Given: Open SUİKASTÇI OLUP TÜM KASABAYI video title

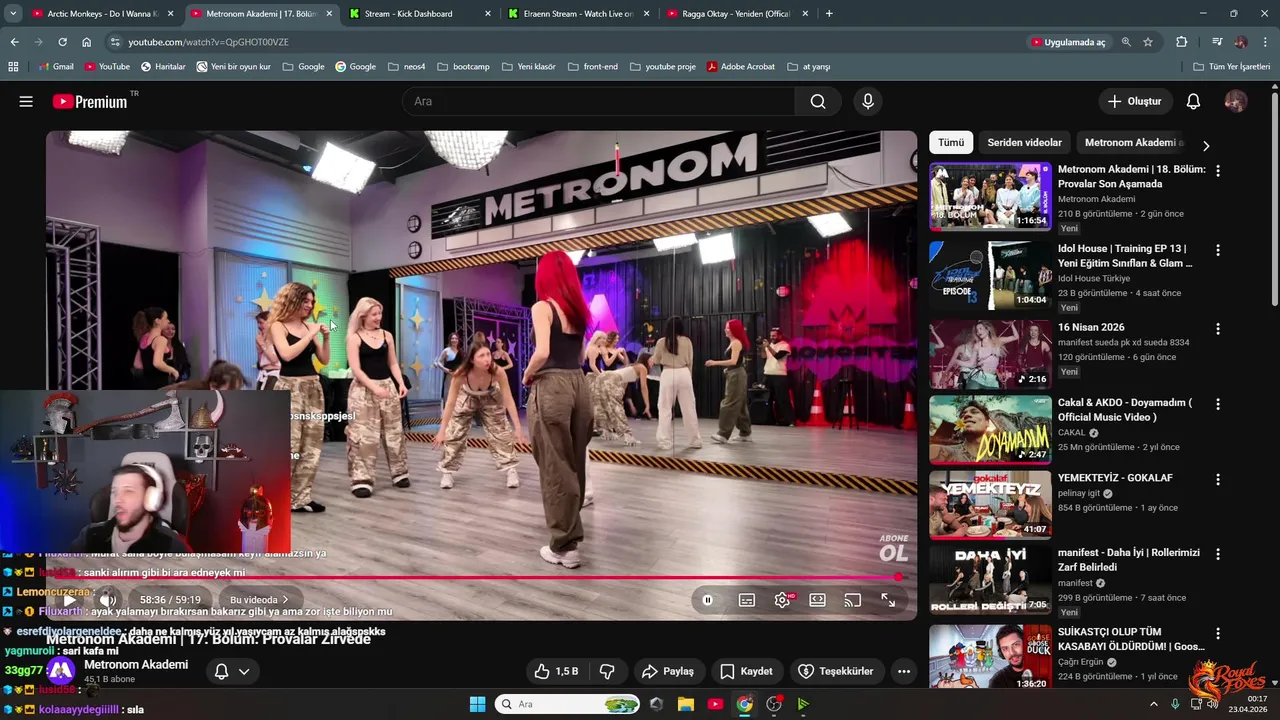Looking at the screenshot, I should click(1131, 639).
